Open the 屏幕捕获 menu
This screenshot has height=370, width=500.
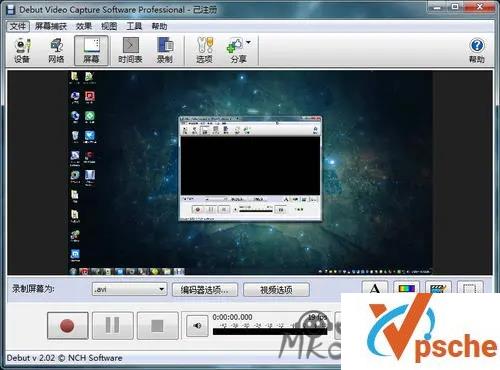click(x=51, y=26)
